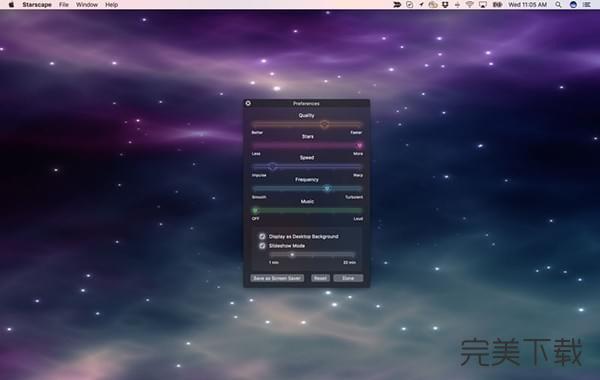This screenshot has width=600, height=380.
Task: Toggle Slideshow Mode checkbox
Action: (262, 246)
